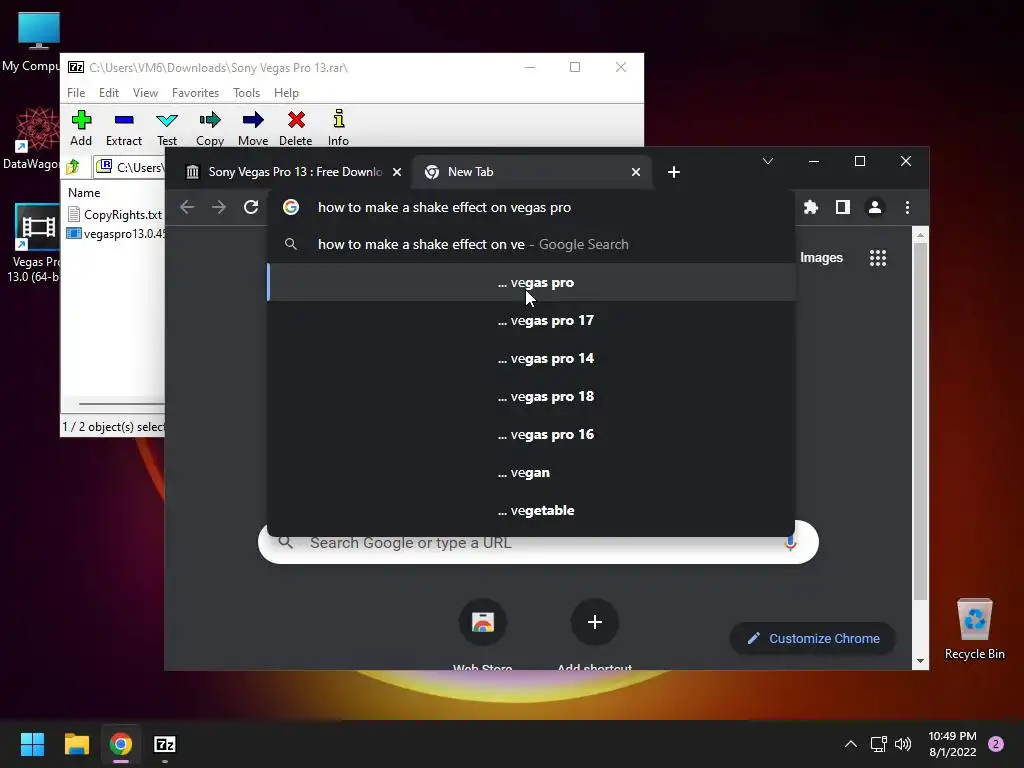The image size is (1024, 768).
Task: Choose the '... vegan' suggestion
Action: (531, 472)
